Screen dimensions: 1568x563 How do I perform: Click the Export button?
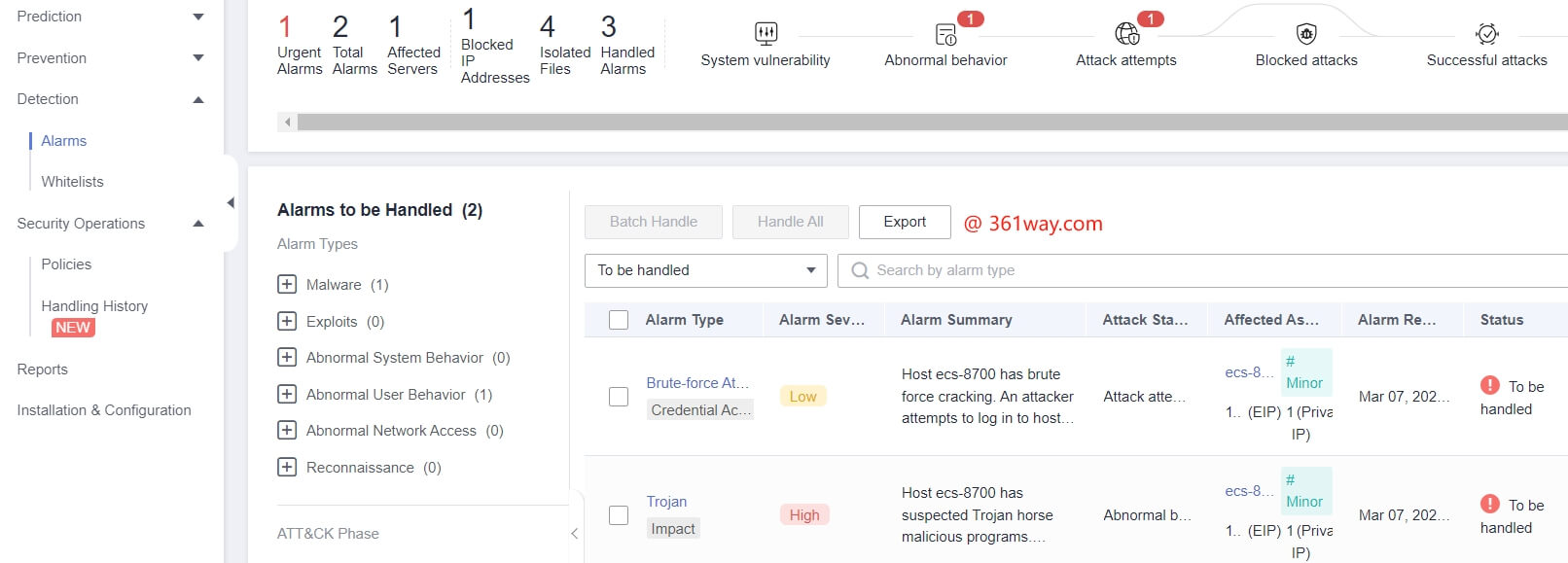pos(905,222)
